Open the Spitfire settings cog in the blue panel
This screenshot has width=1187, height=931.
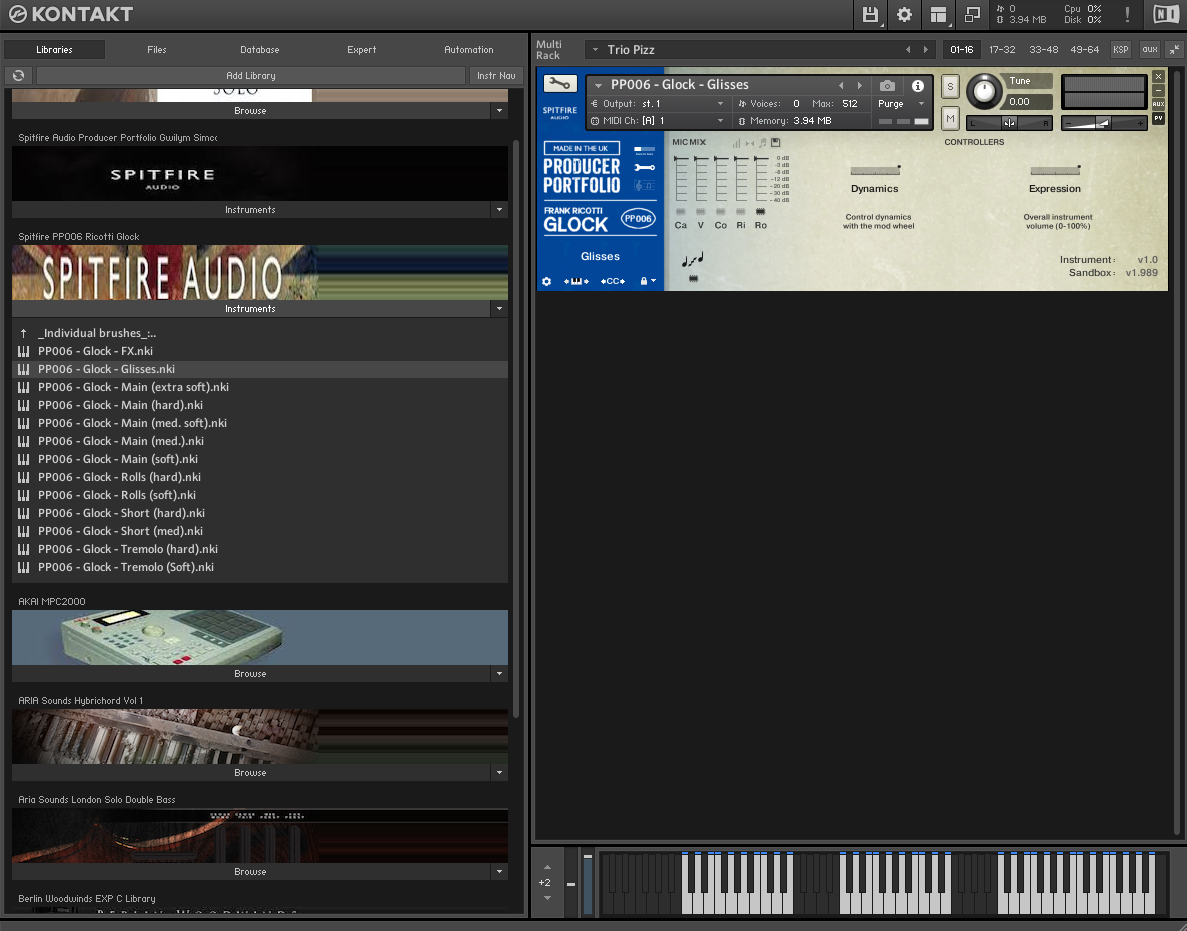[547, 282]
